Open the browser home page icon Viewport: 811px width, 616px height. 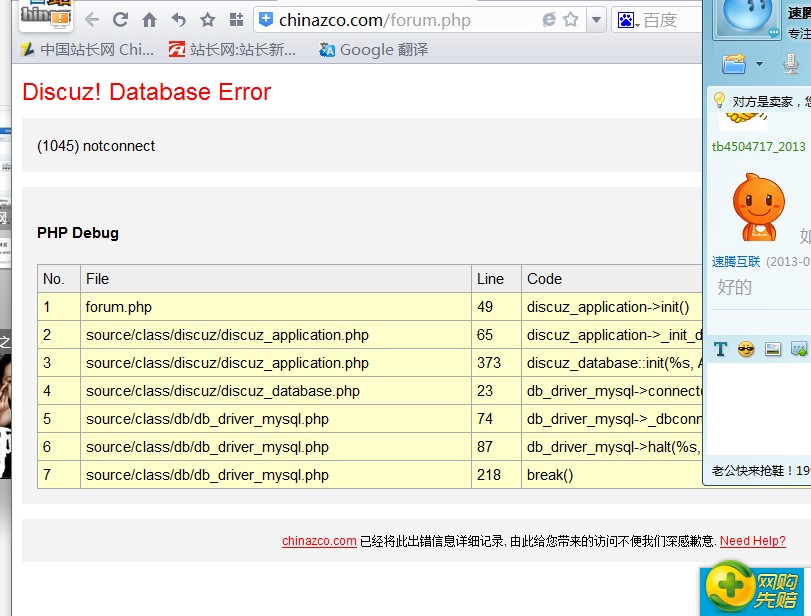[x=149, y=20]
